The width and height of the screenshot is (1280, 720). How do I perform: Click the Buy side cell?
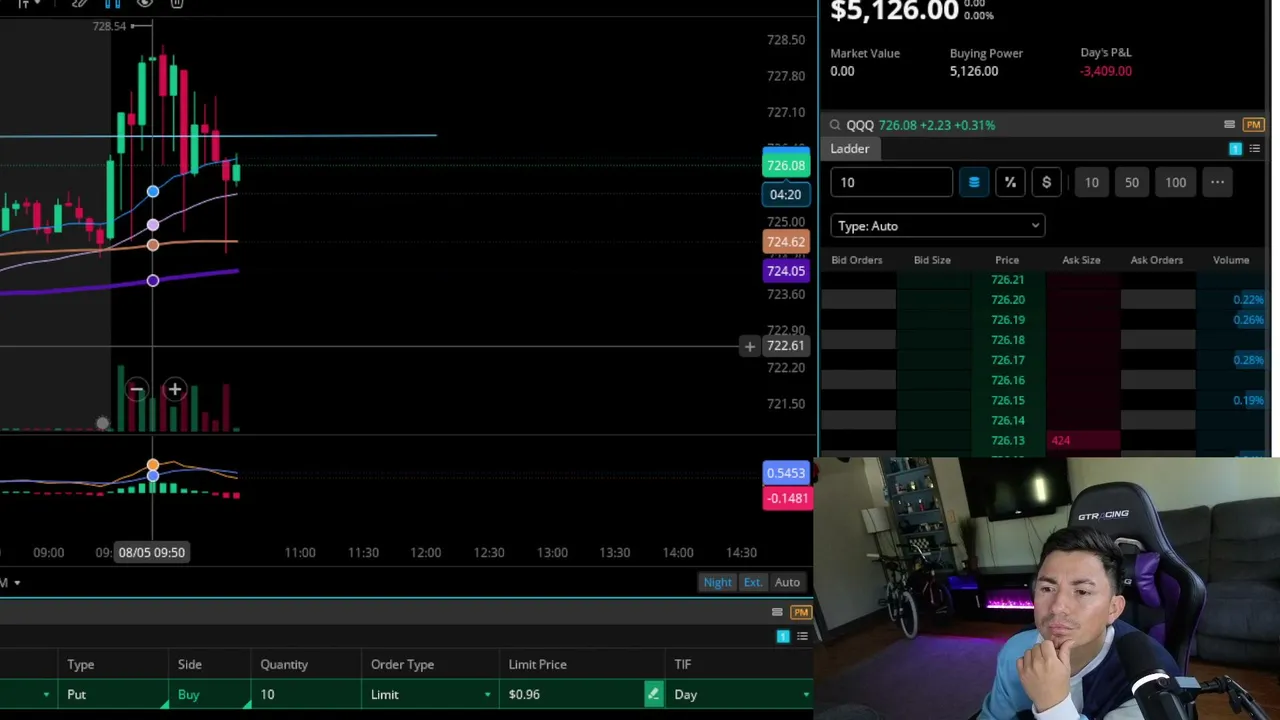[x=210, y=694]
